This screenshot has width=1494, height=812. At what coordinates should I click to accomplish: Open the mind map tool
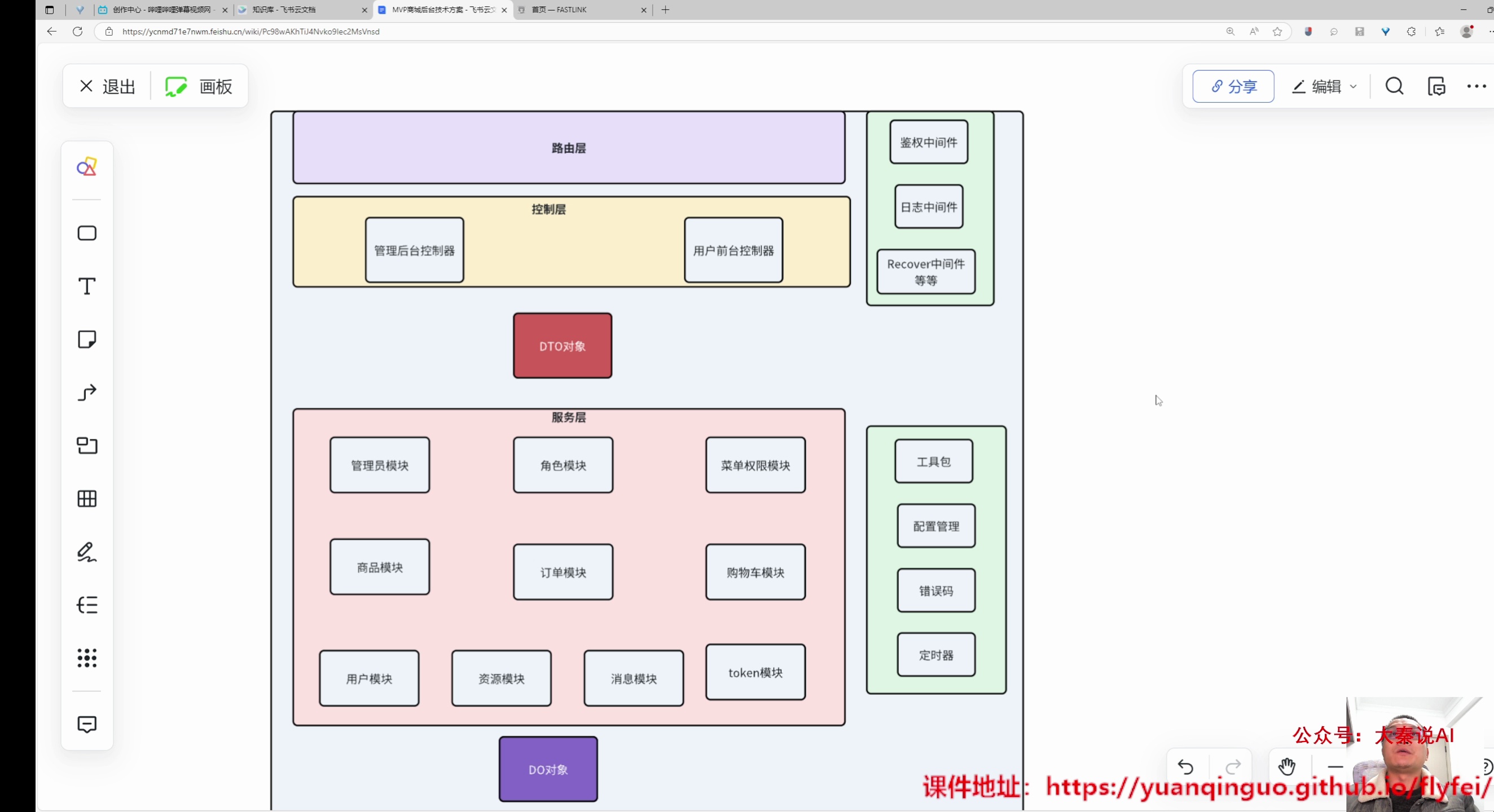86,606
